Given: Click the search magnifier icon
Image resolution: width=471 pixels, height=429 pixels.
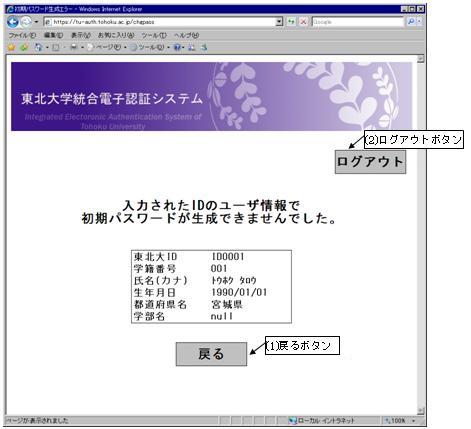Looking at the screenshot, I should coord(411,22).
